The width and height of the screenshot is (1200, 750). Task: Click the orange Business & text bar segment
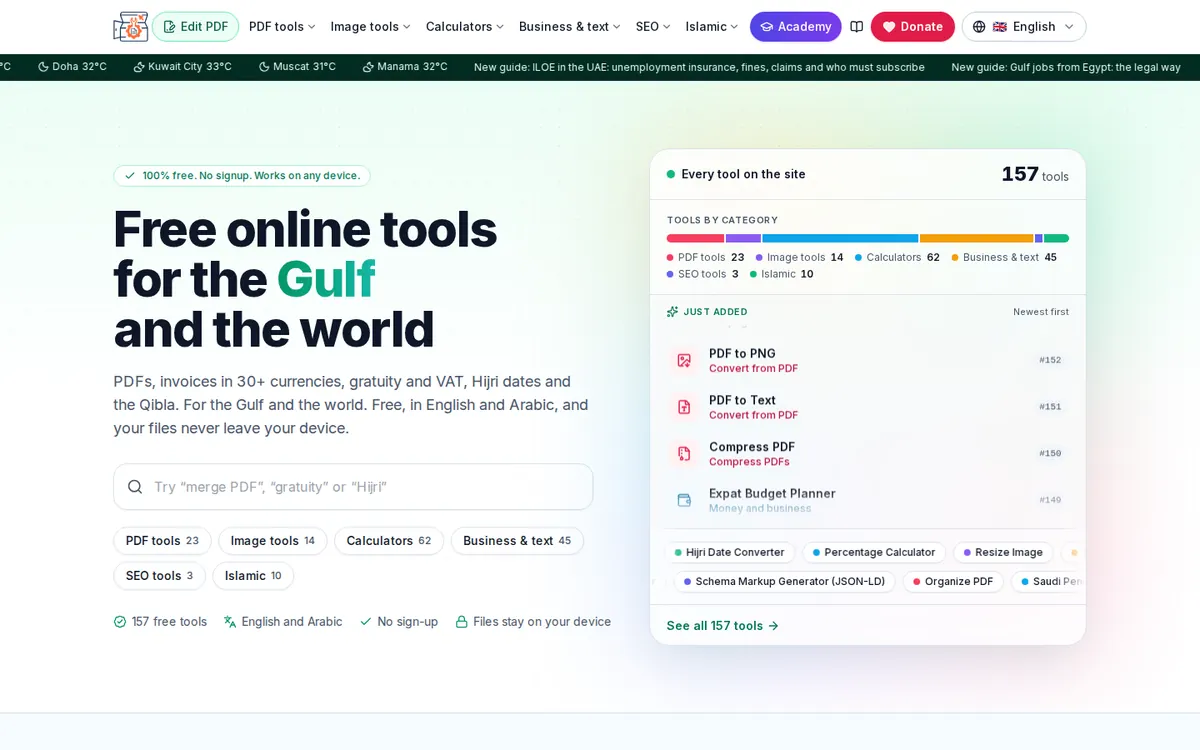pos(976,238)
